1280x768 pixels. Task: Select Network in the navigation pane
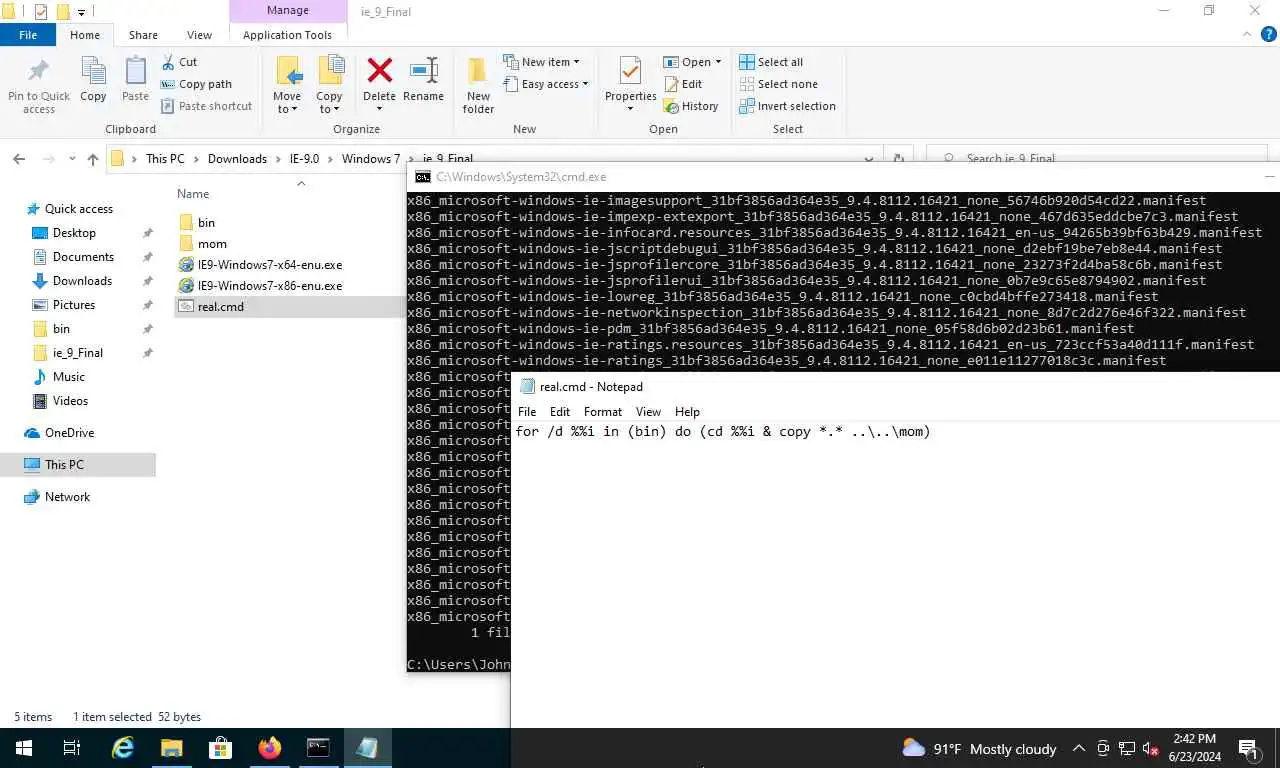tap(67, 497)
